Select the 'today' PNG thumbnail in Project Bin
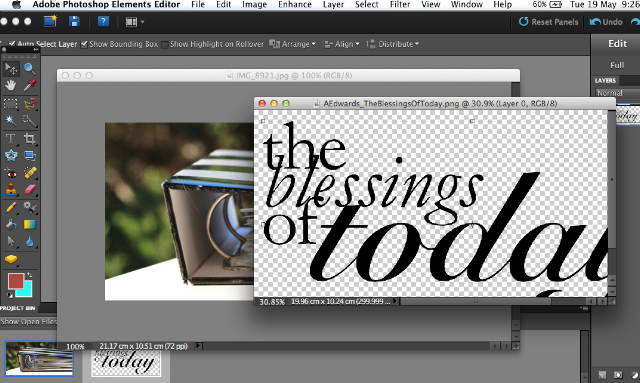This screenshot has height=383, width=640. click(x=126, y=363)
